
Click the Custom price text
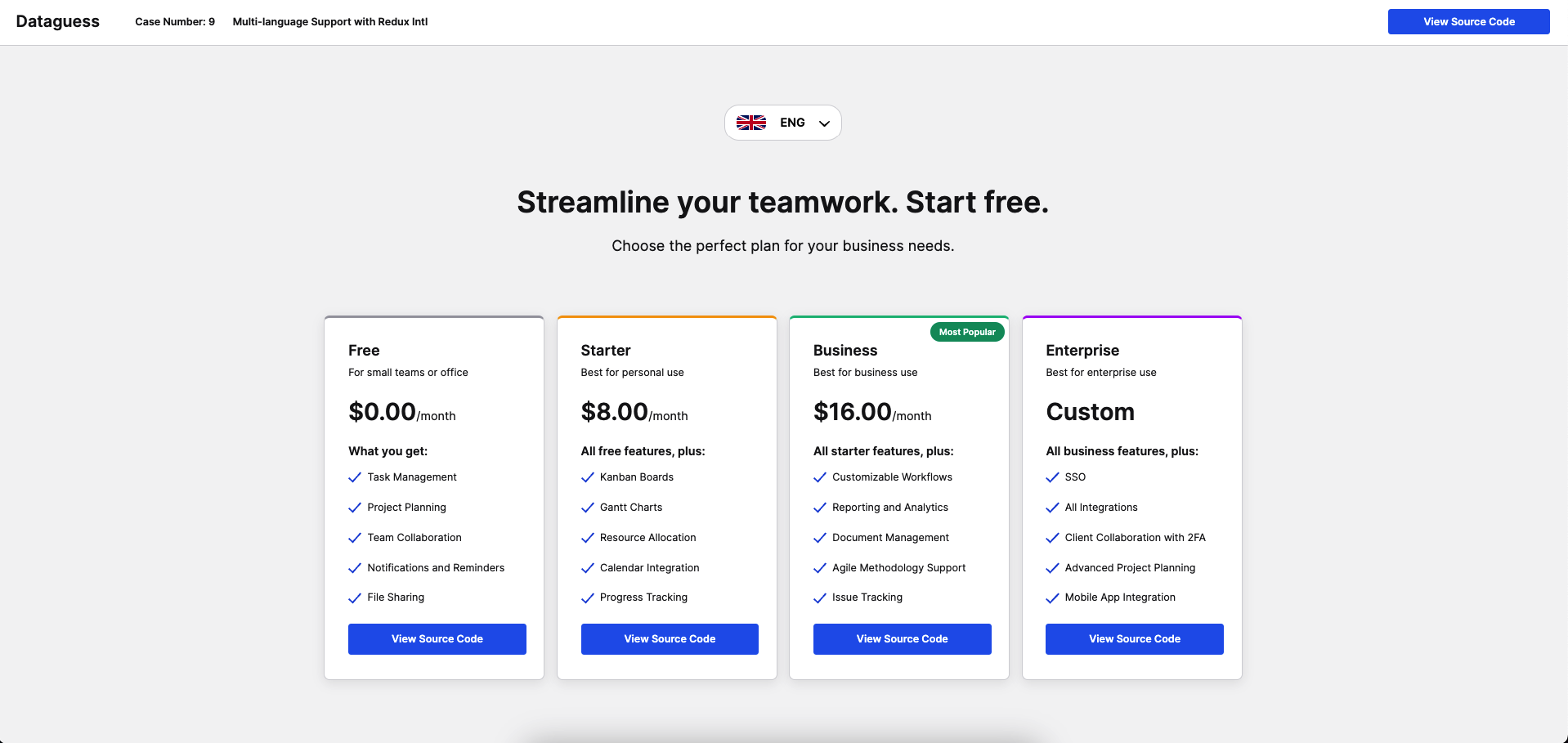point(1091,411)
